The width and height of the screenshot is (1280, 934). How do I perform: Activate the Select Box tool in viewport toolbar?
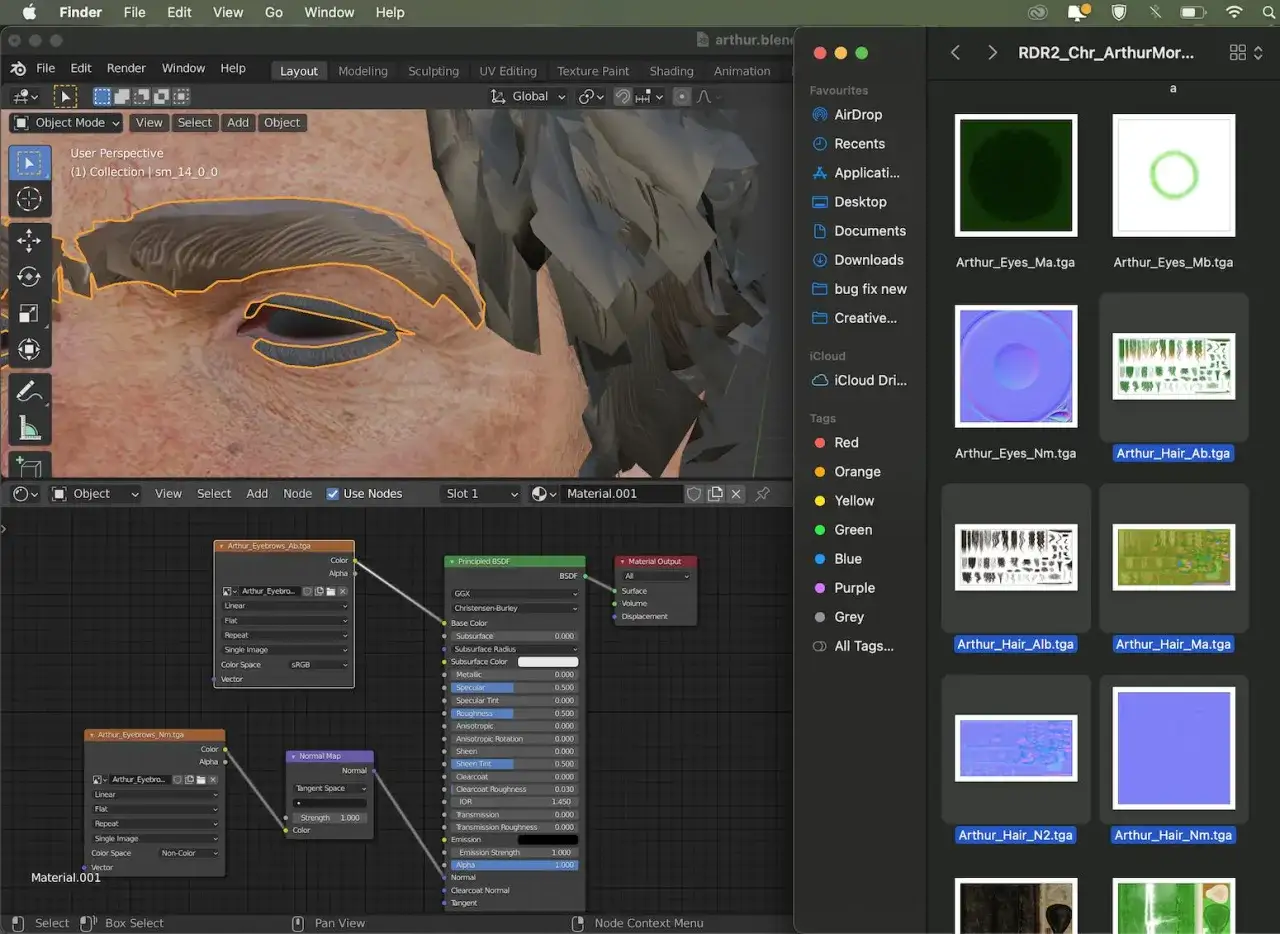coord(29,163)
